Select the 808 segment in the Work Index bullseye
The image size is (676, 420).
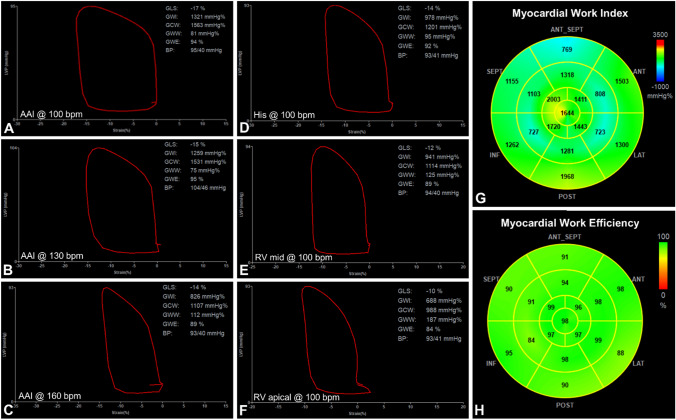(601, 92)
